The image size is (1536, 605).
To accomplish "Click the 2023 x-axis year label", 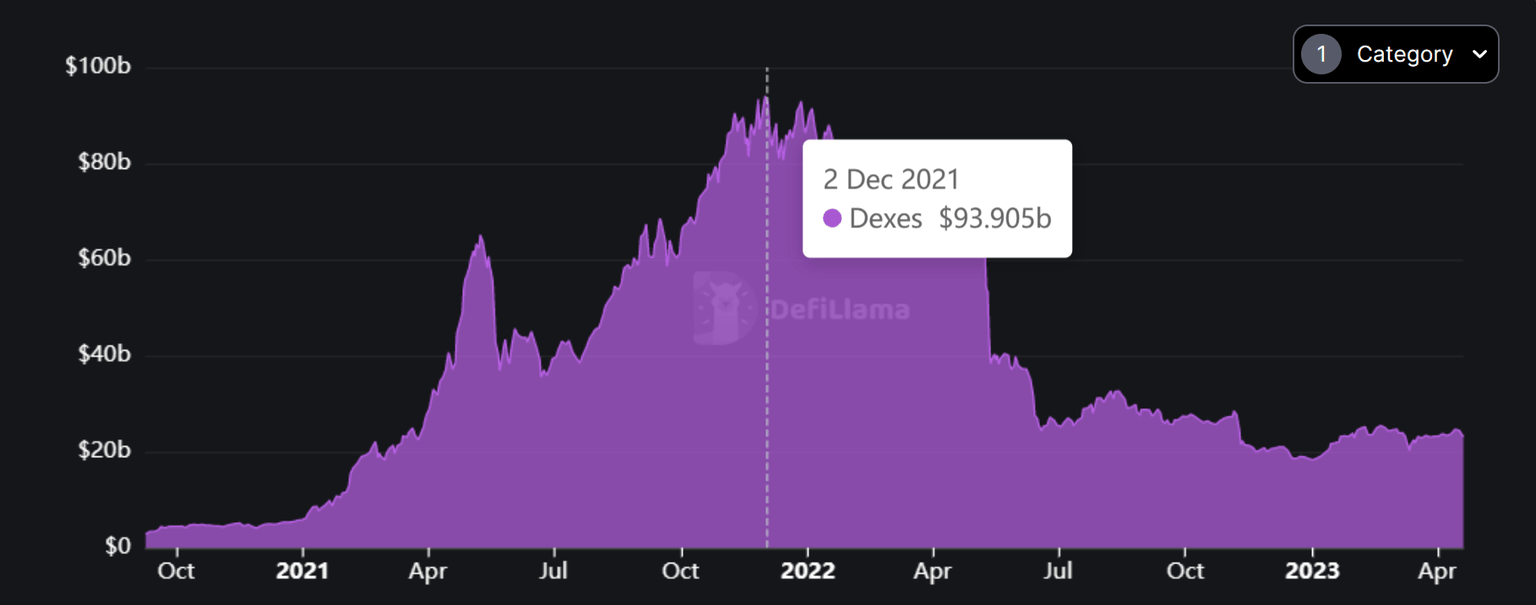I will [1312, 571].
